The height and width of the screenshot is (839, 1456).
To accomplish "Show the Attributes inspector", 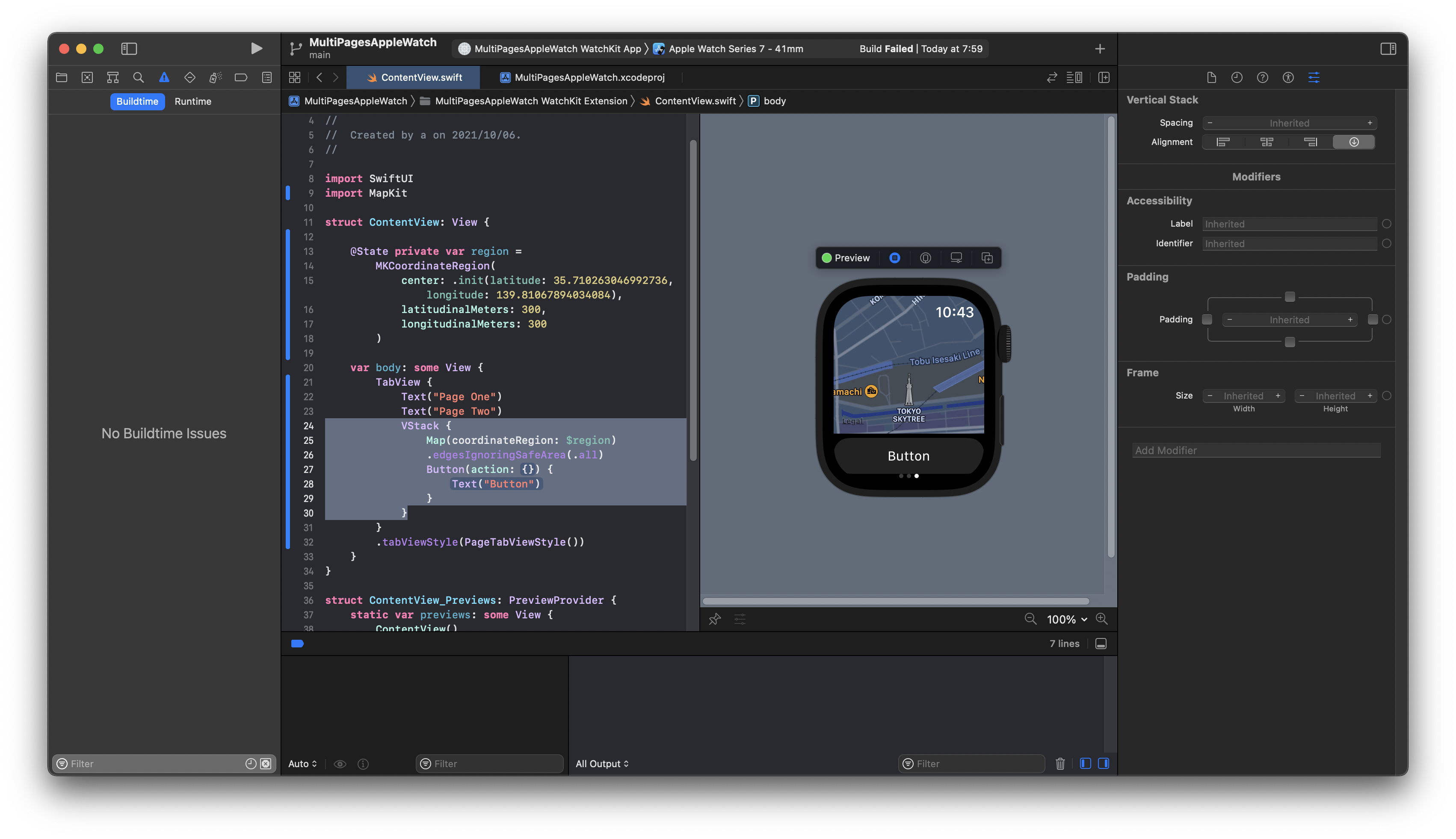I will click(x=1314, y=77).
